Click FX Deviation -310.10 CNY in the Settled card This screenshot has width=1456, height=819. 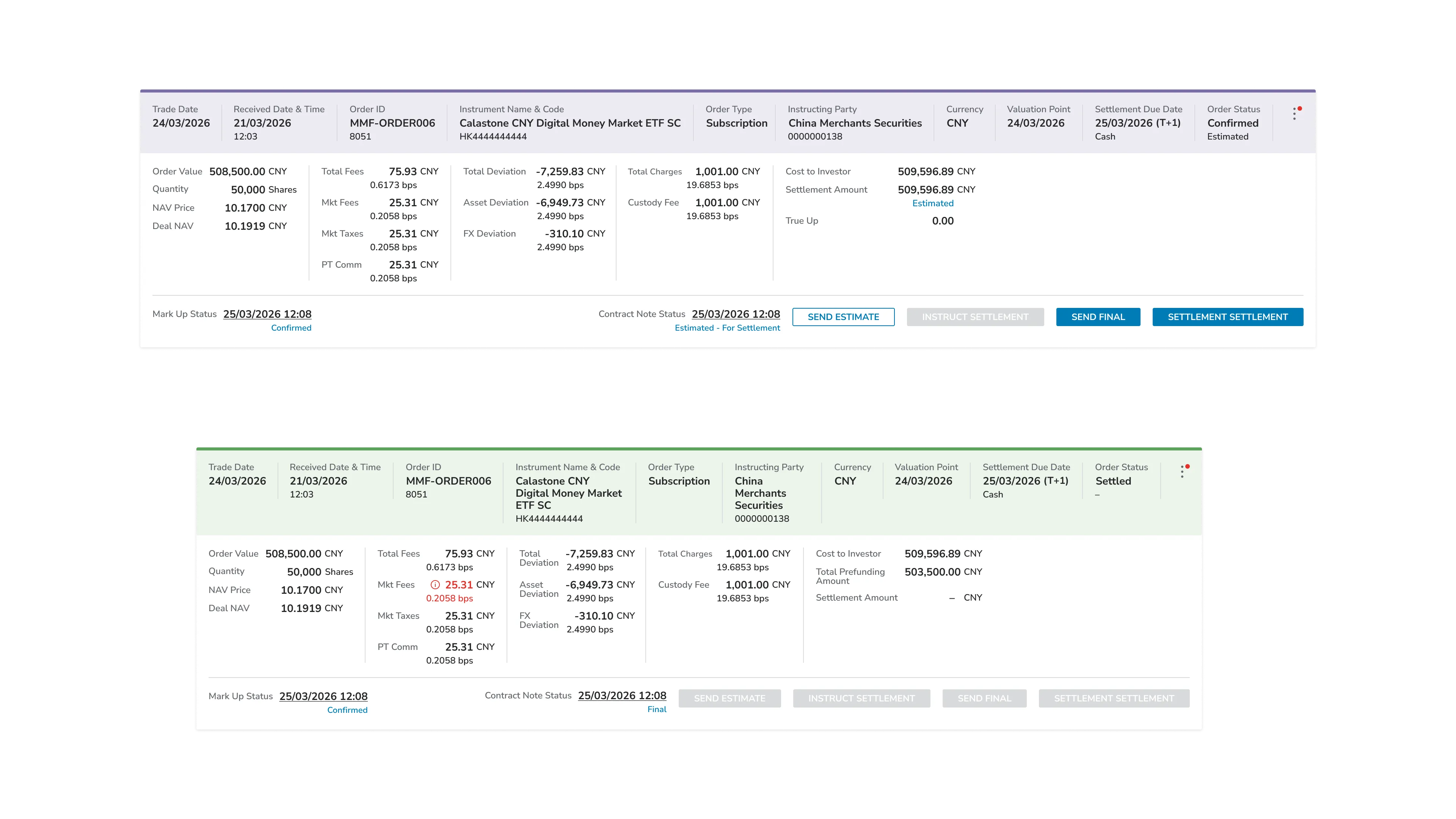pyautogui.click(x=605, y=616)
